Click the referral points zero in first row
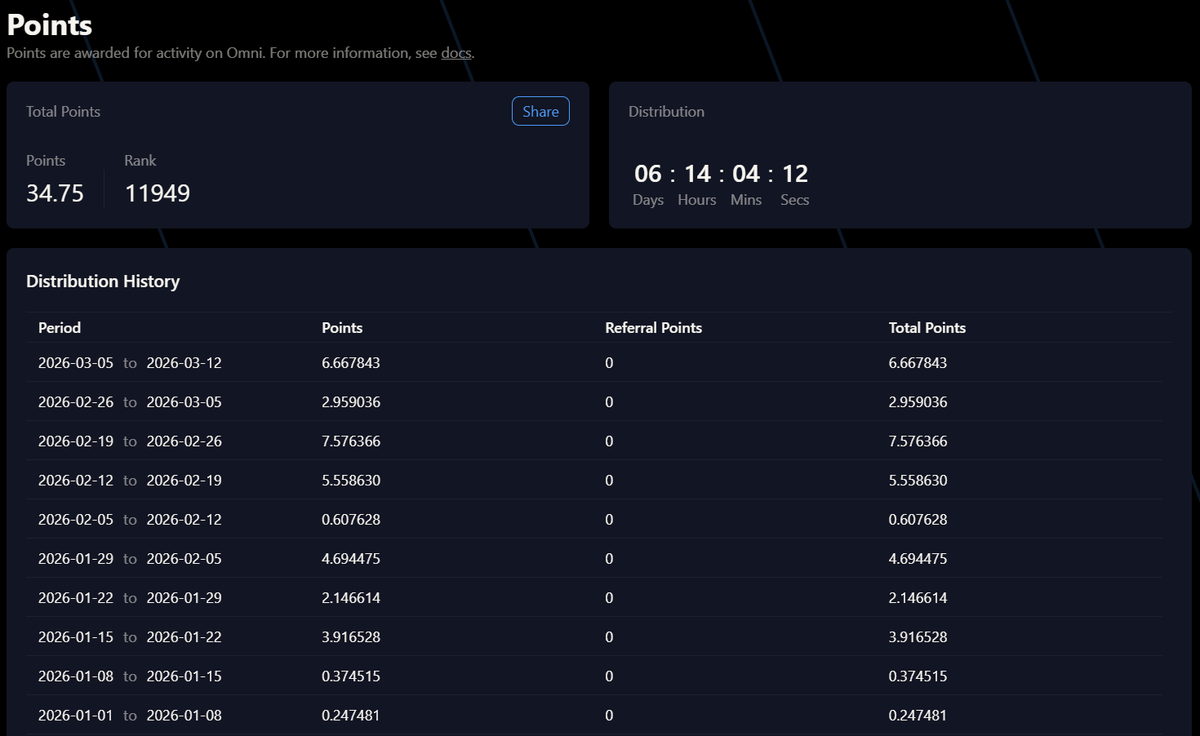 point(609,362)
